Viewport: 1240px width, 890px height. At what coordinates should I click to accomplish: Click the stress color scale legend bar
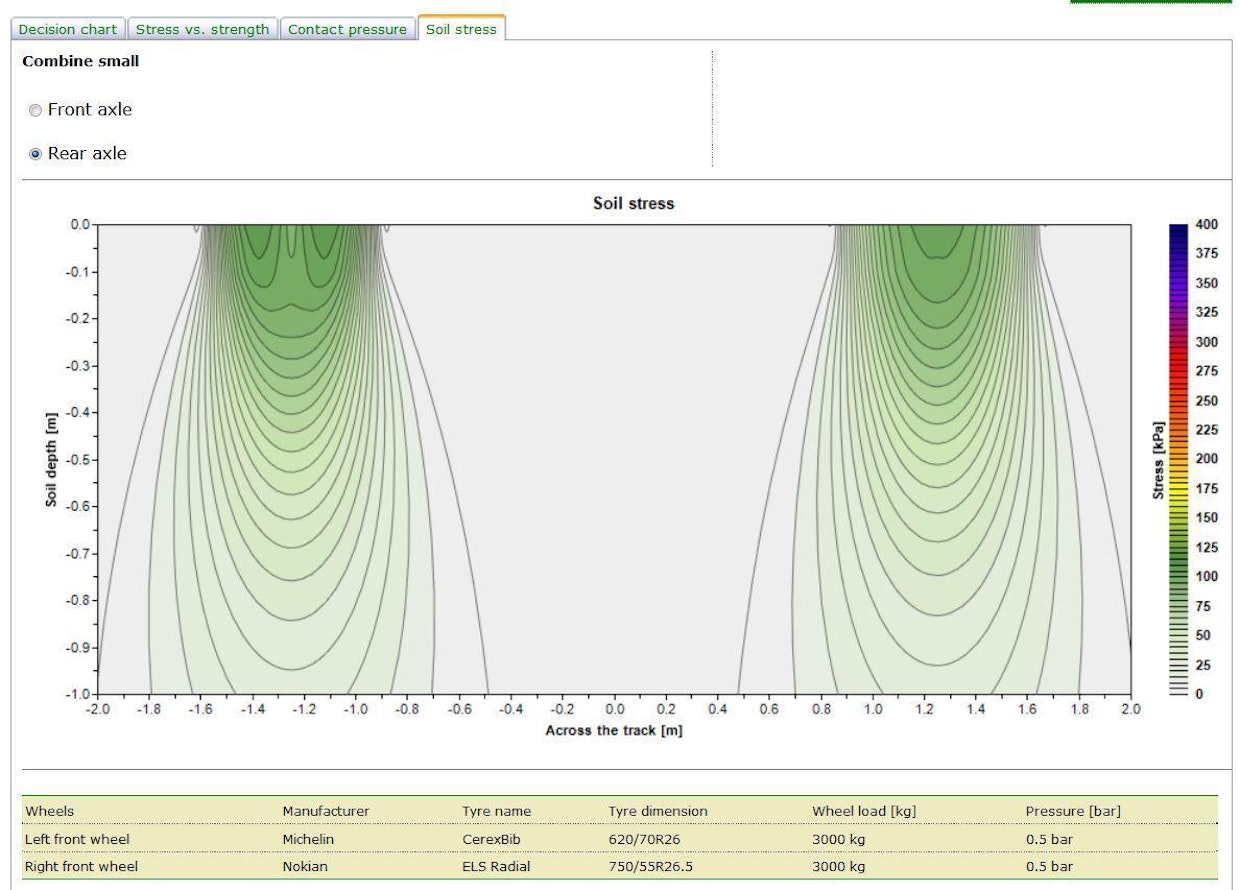click(1178, 458)
